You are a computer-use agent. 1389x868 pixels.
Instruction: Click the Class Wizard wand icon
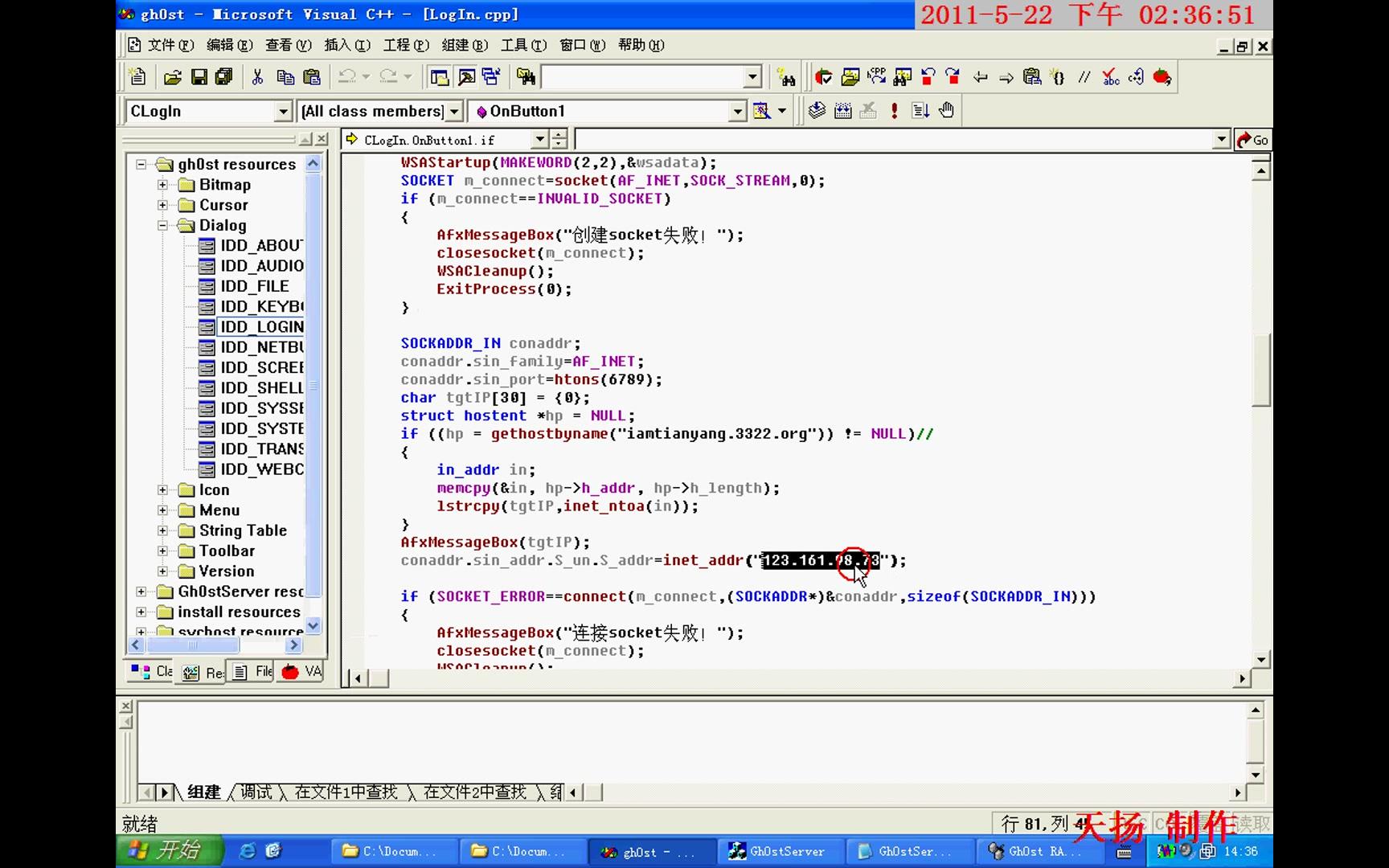point(760,111)
